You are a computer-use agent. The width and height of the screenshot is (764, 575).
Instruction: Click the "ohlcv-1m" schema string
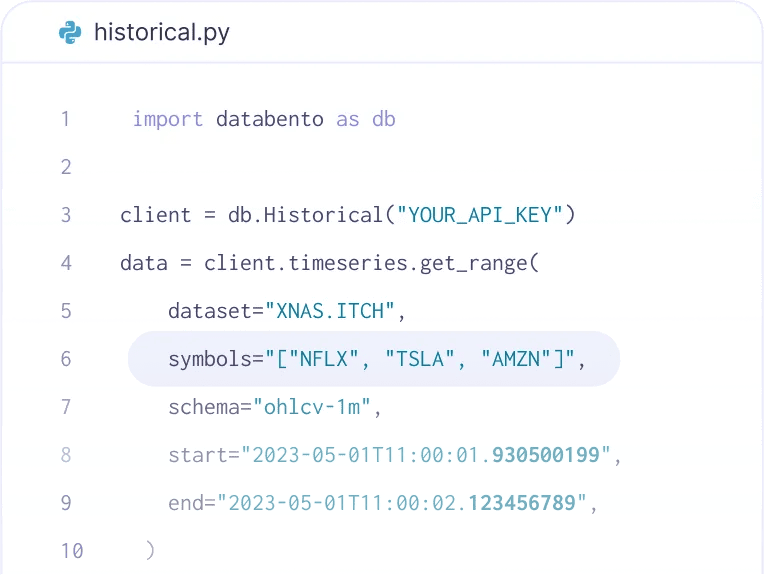coord(312,407)
